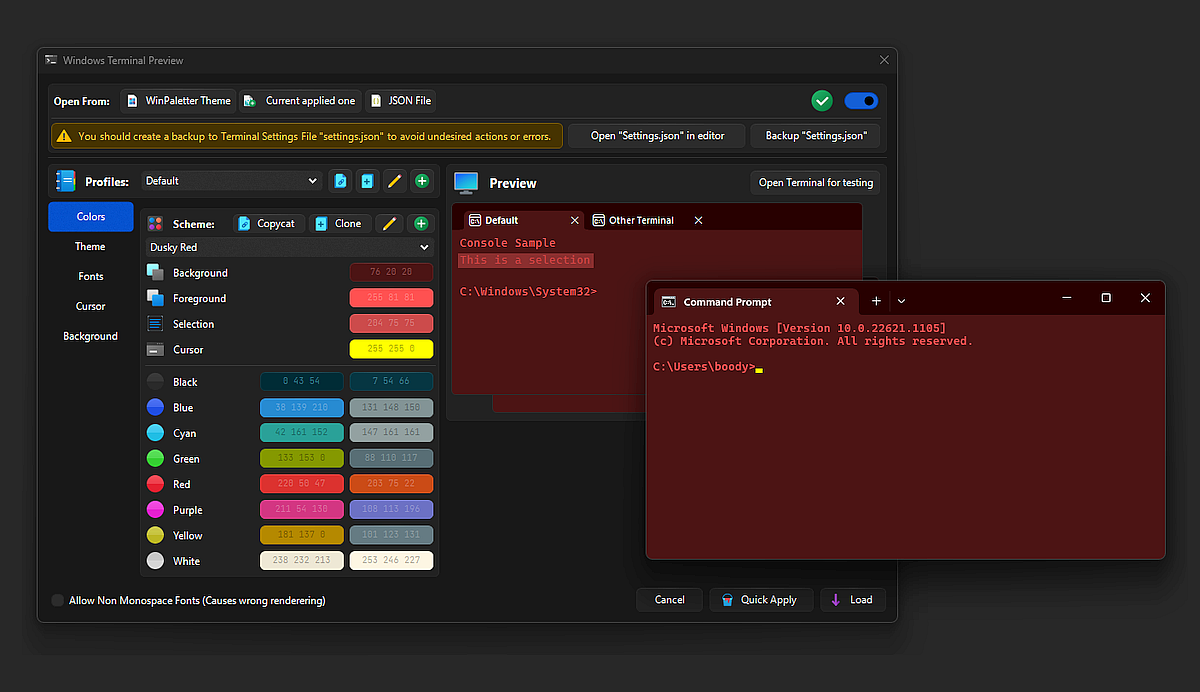Click the WinPaletter Theme button
This screenshot has height=692, width=1200.
pyautogui.click(x=178, y=101)
